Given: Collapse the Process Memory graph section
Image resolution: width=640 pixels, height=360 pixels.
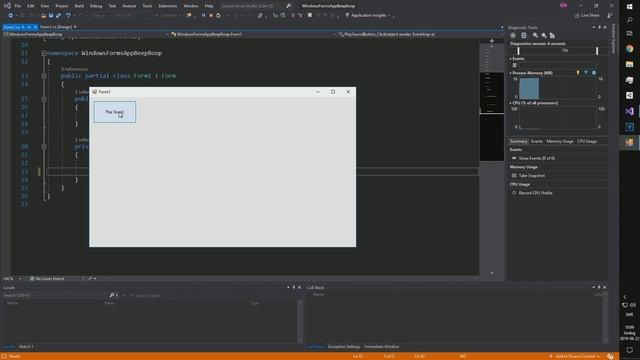Looking at the screenshot, I should pos(511,73).
